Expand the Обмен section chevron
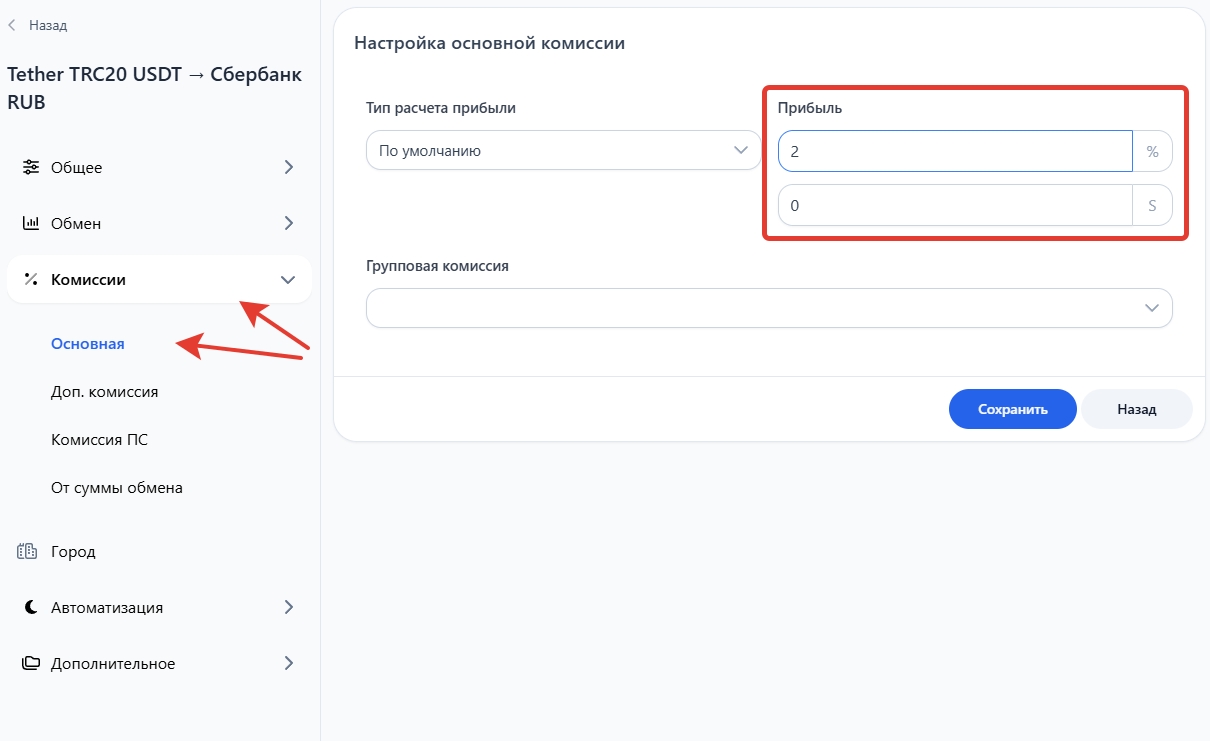The width and height of the screenshot is (1210, 741). (288, 223)
